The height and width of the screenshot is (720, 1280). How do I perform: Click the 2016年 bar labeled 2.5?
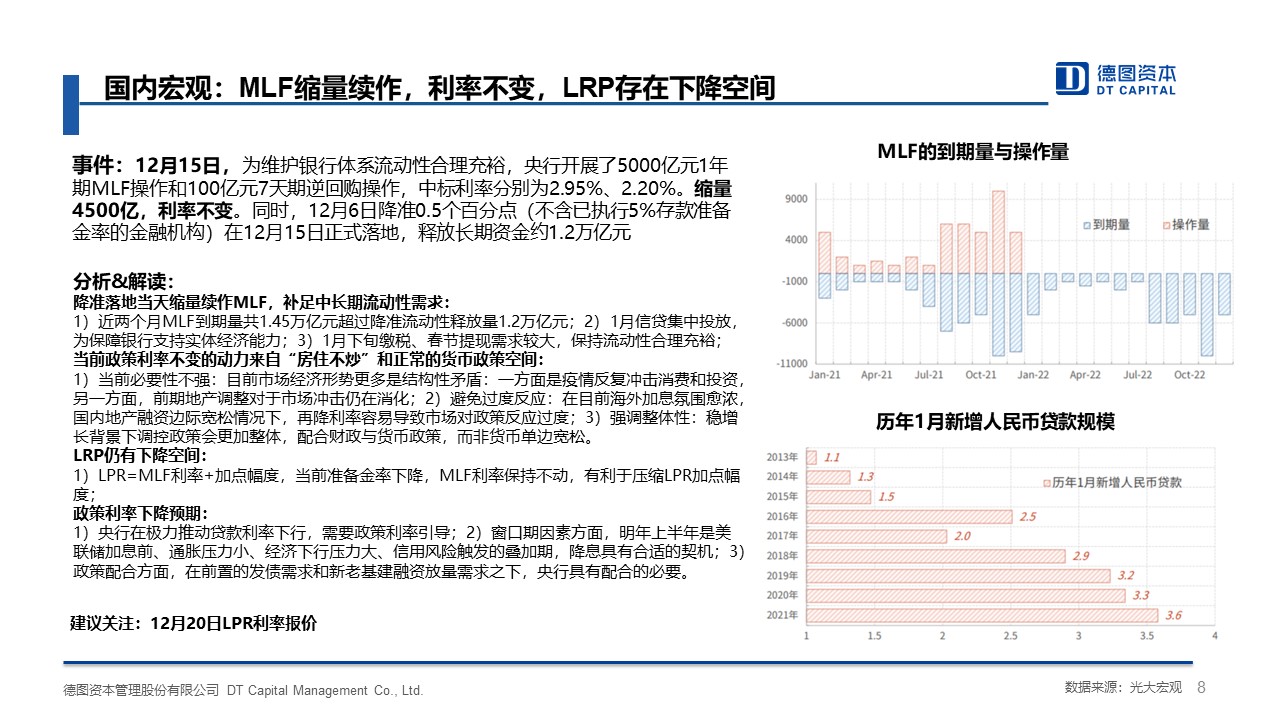910,516
